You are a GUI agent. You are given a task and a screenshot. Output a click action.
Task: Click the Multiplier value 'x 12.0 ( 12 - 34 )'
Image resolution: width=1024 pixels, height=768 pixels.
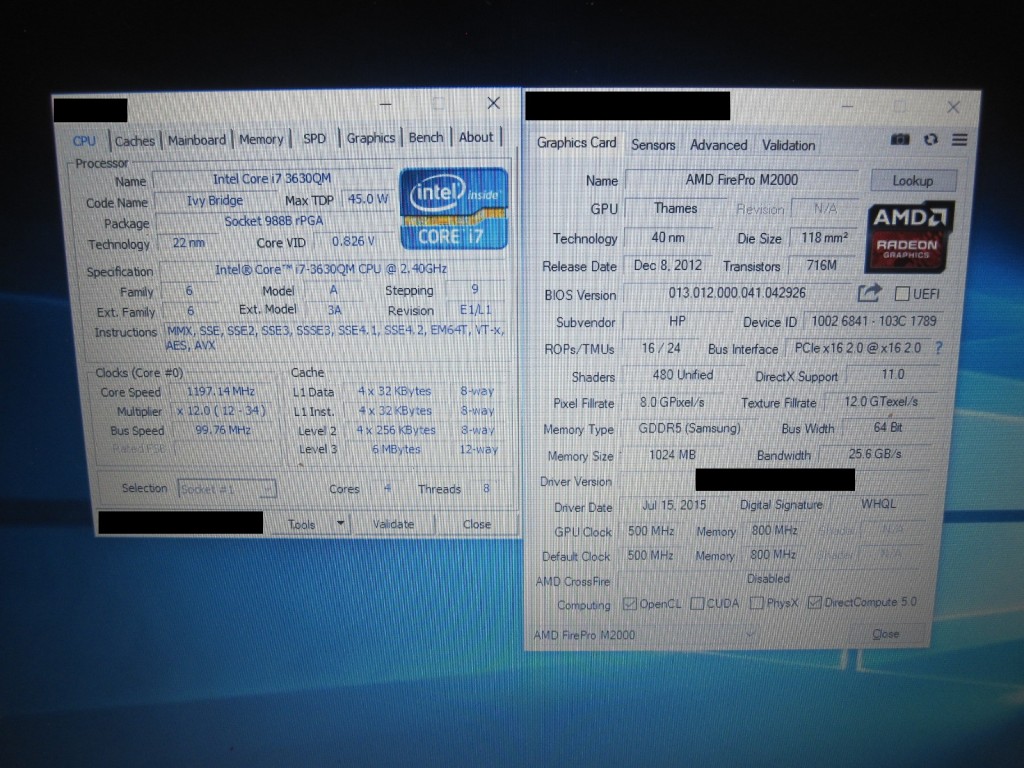[x=221, y=411]
